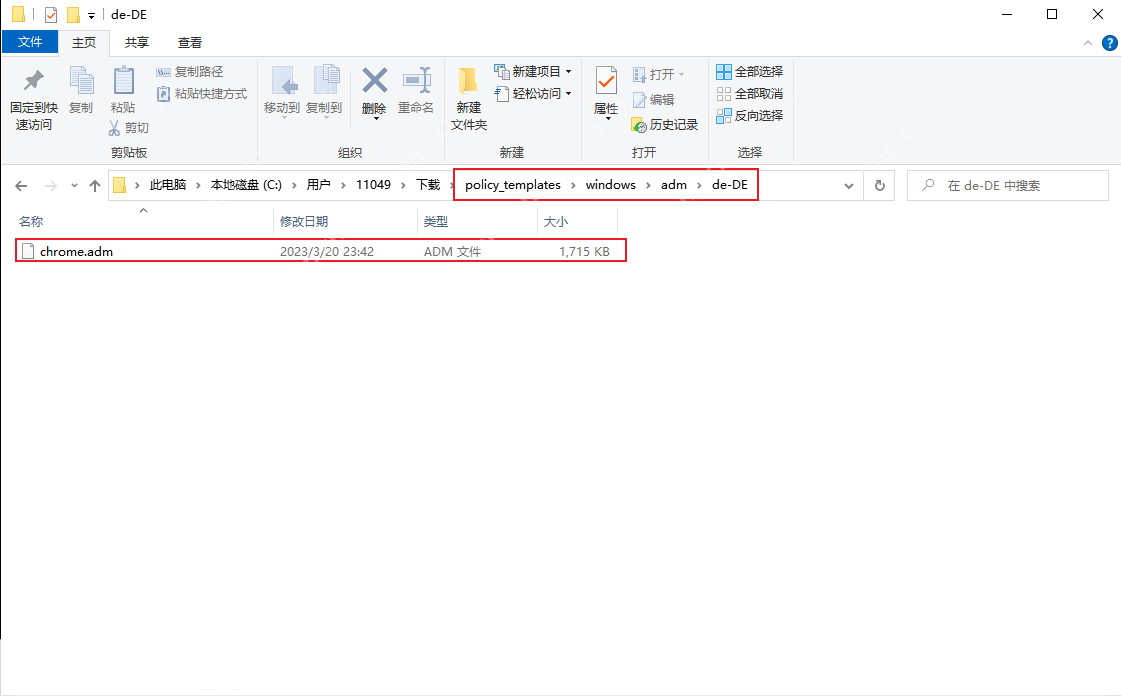This screenshot has width=1121, height=696.
Task: Click the 2023/3/20 23:42 date cell
Action: [327, 252]
